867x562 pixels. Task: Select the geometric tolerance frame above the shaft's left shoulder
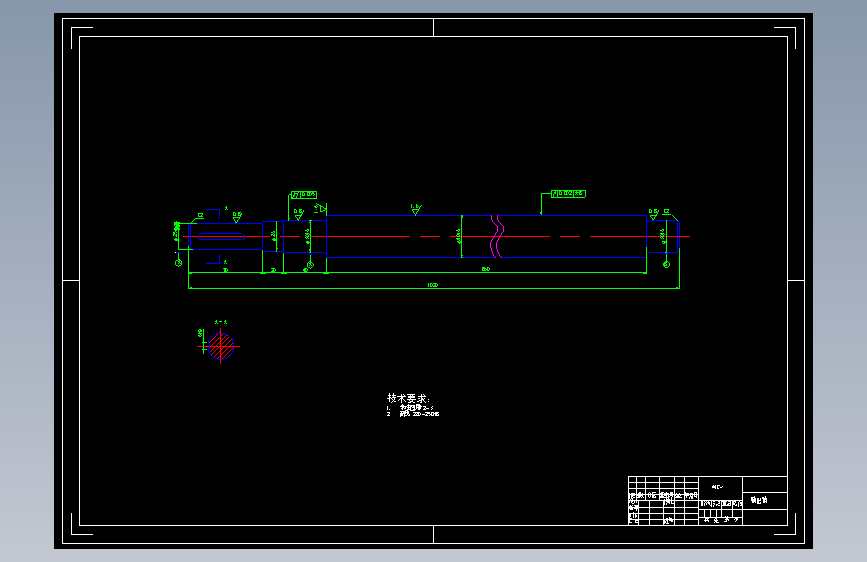[x=304, y=195]
